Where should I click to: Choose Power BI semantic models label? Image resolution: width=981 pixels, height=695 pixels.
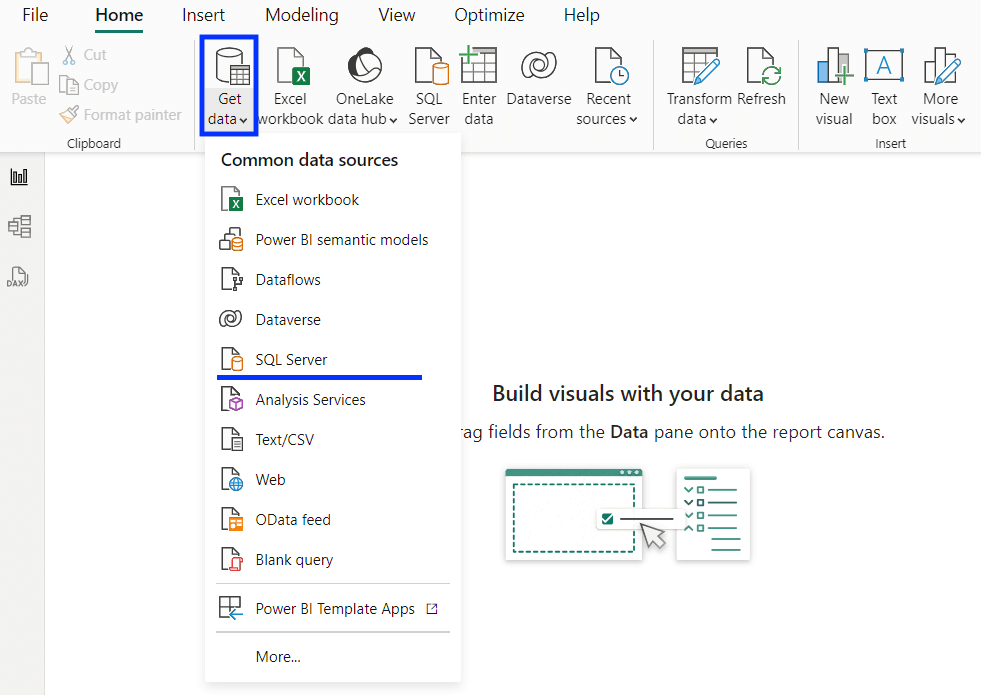tap(342, 240)
